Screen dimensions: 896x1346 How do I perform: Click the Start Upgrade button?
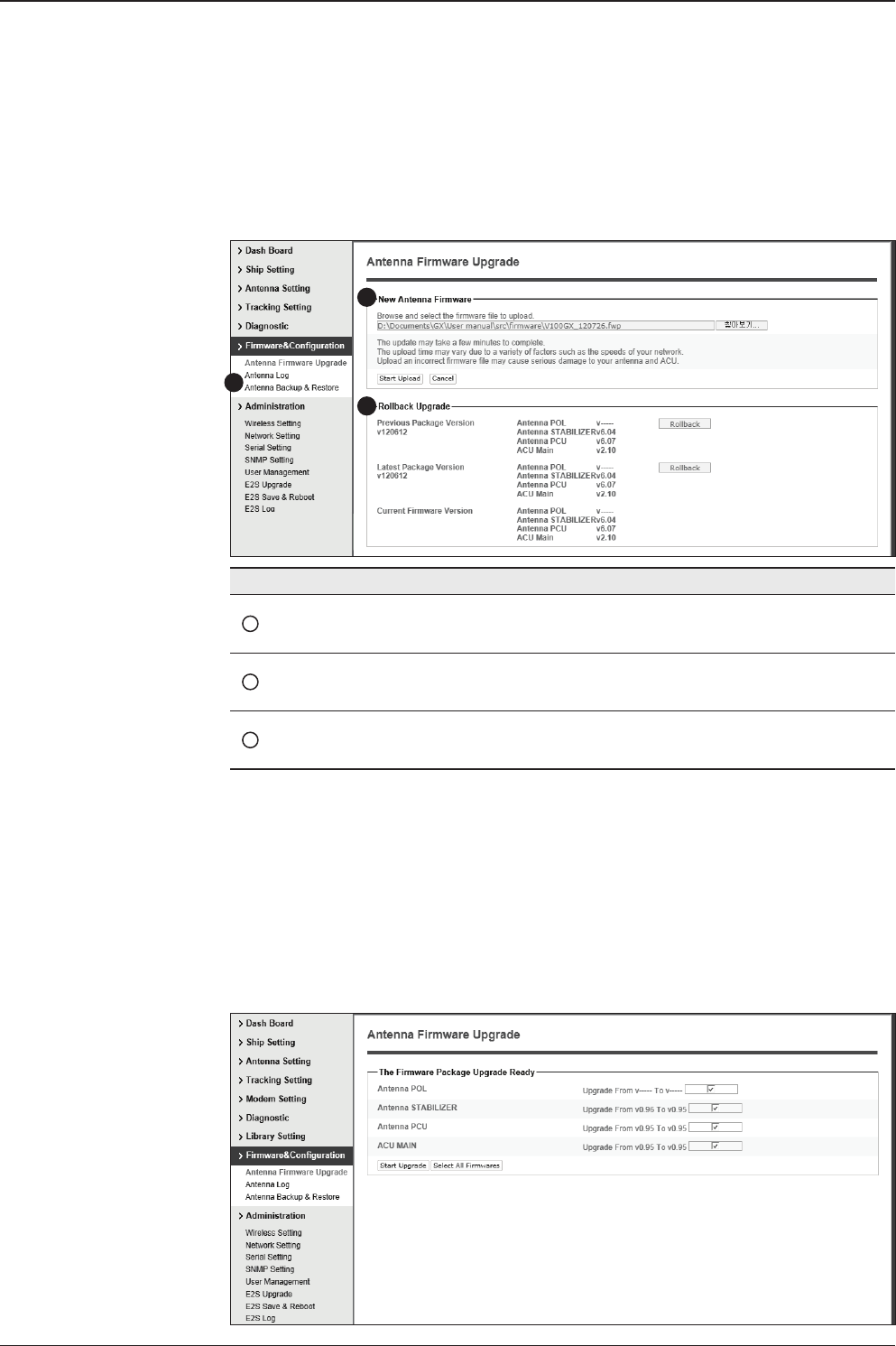pos(403,1165)
